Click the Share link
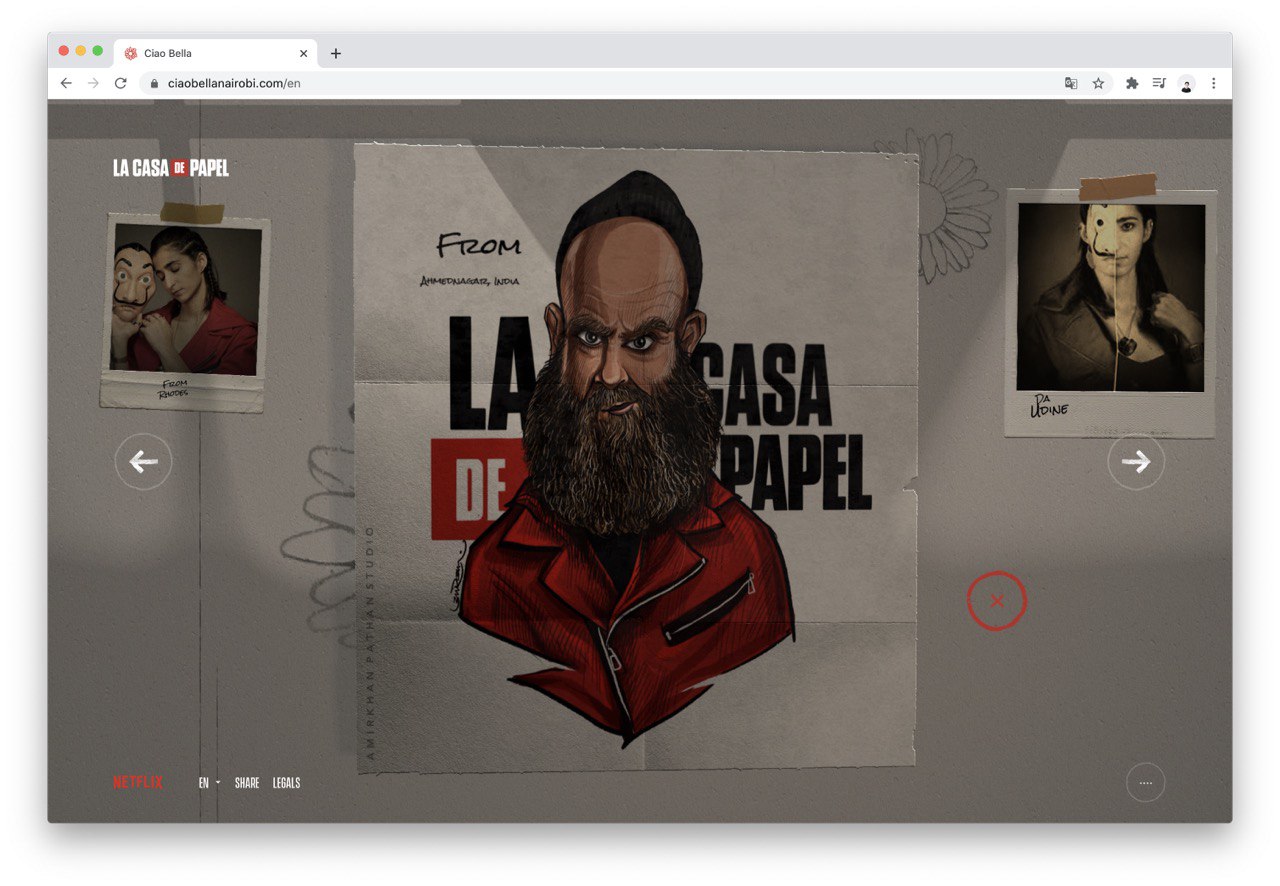 point(247,783)
